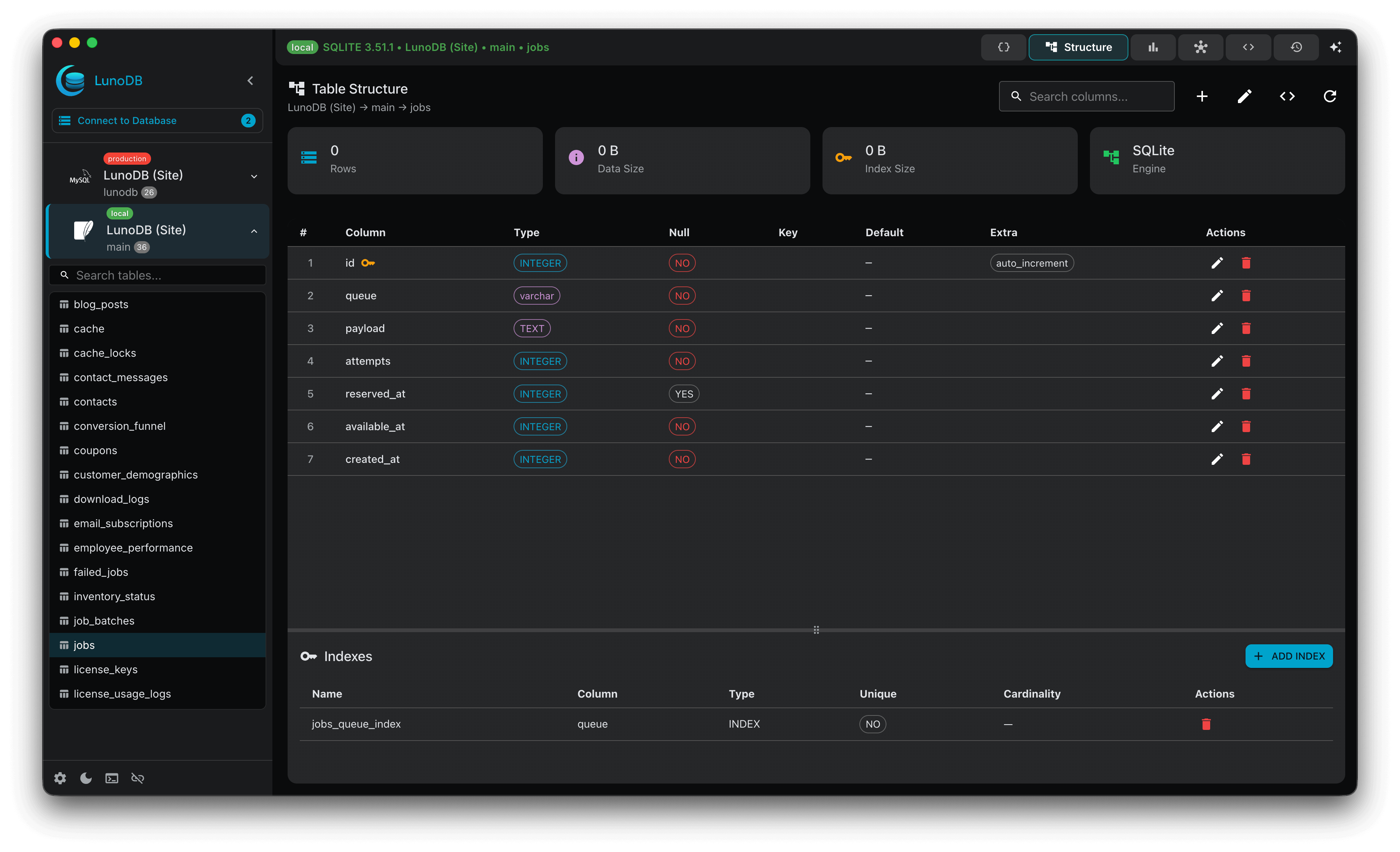Image resolution: width=1400 pixels, height=852 pixels.
Task: Disconnect using the unlink icon
Action: tap(137, 778)
